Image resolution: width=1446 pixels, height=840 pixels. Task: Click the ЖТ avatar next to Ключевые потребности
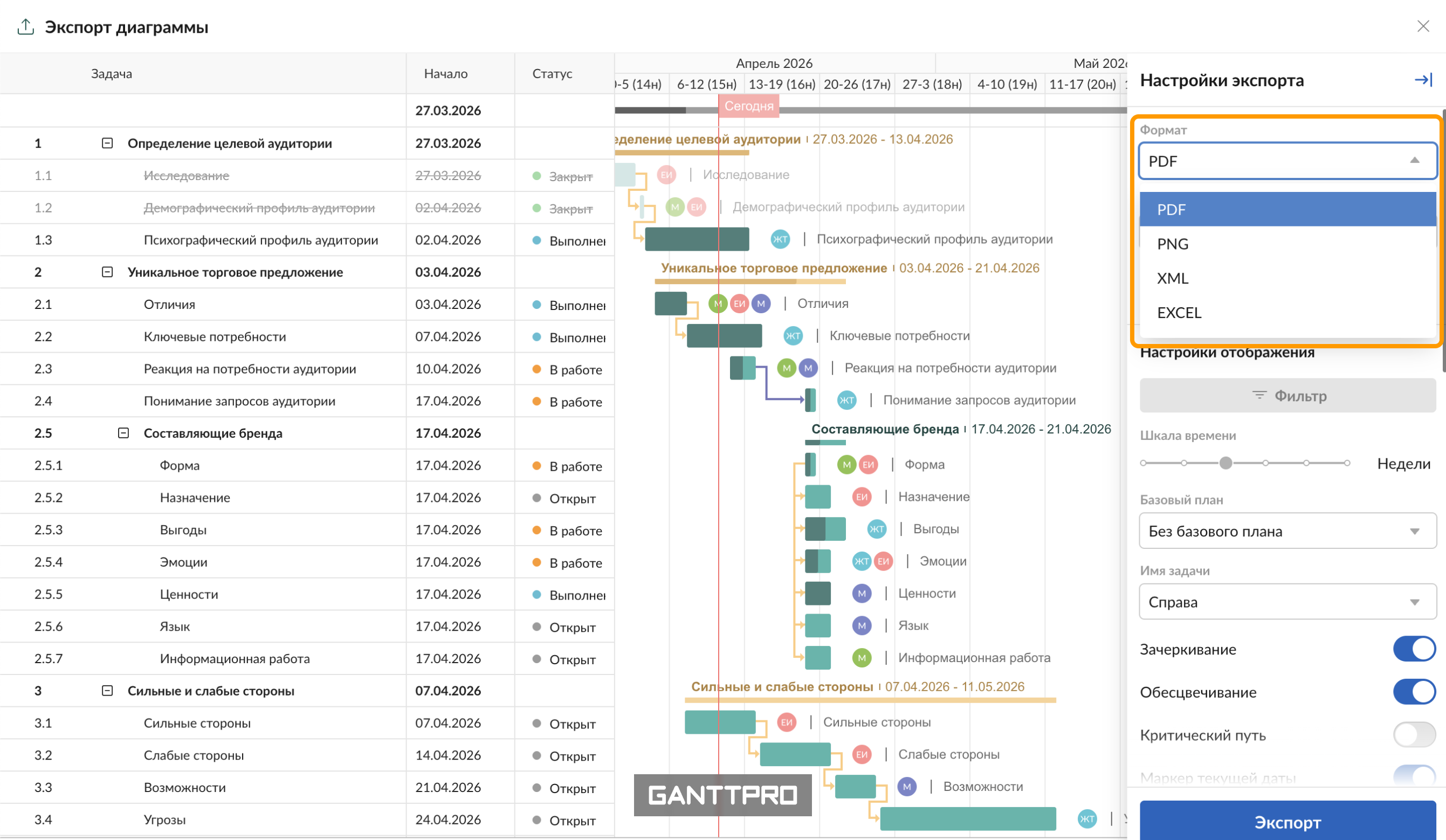pos(793,336)
